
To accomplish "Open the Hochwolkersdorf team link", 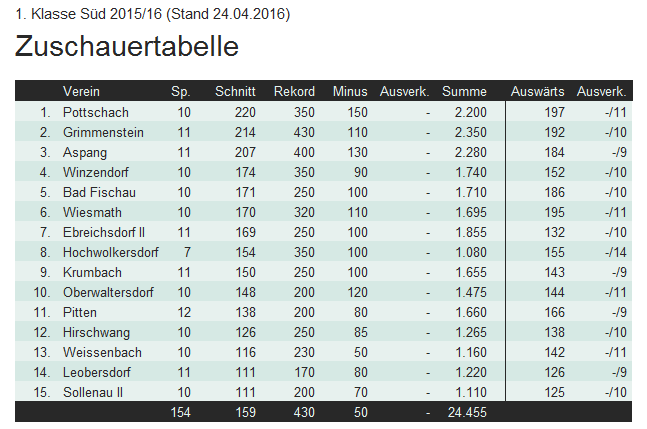I will click(110, 252).
